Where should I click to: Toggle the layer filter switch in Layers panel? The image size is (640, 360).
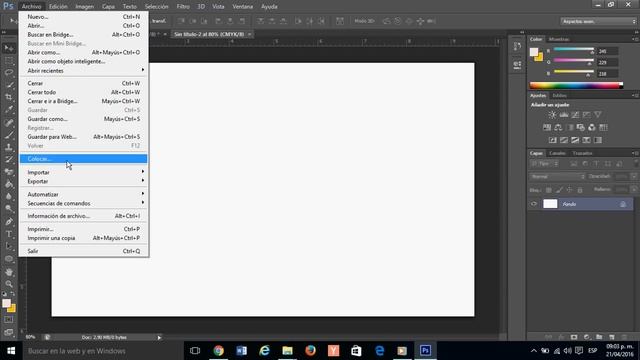[636, 164]
